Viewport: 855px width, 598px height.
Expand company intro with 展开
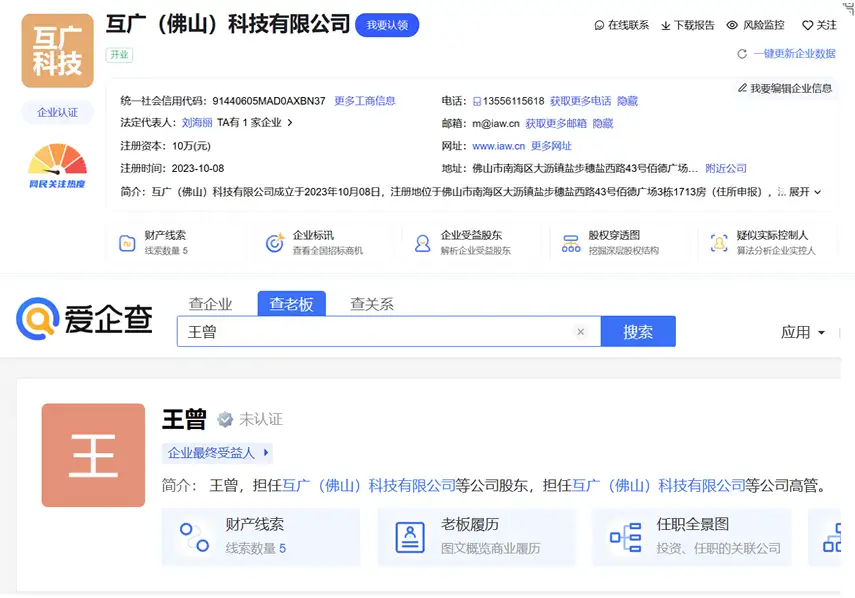(x=805, y=192)
